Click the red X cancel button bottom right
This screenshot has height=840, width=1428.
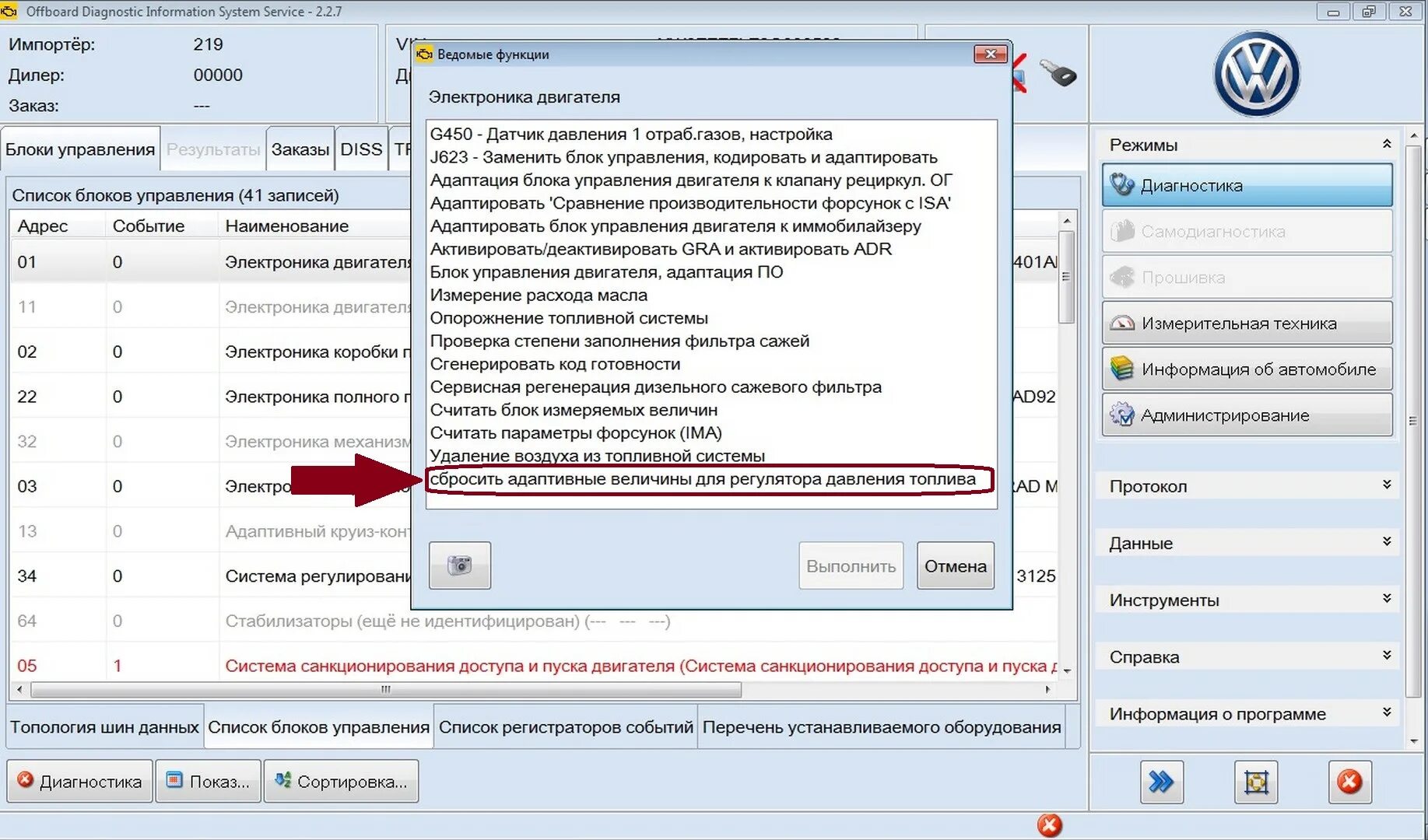click(x=1349, y=782)
